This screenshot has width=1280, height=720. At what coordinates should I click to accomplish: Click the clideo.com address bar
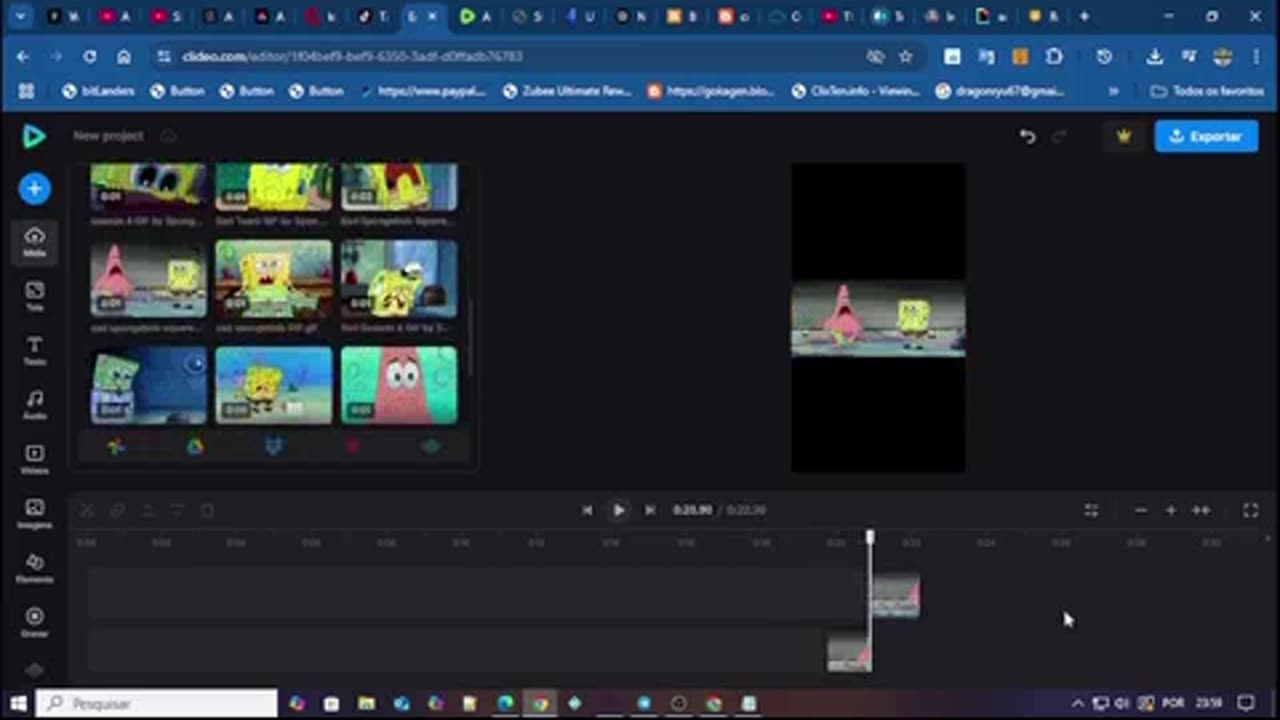520,57
